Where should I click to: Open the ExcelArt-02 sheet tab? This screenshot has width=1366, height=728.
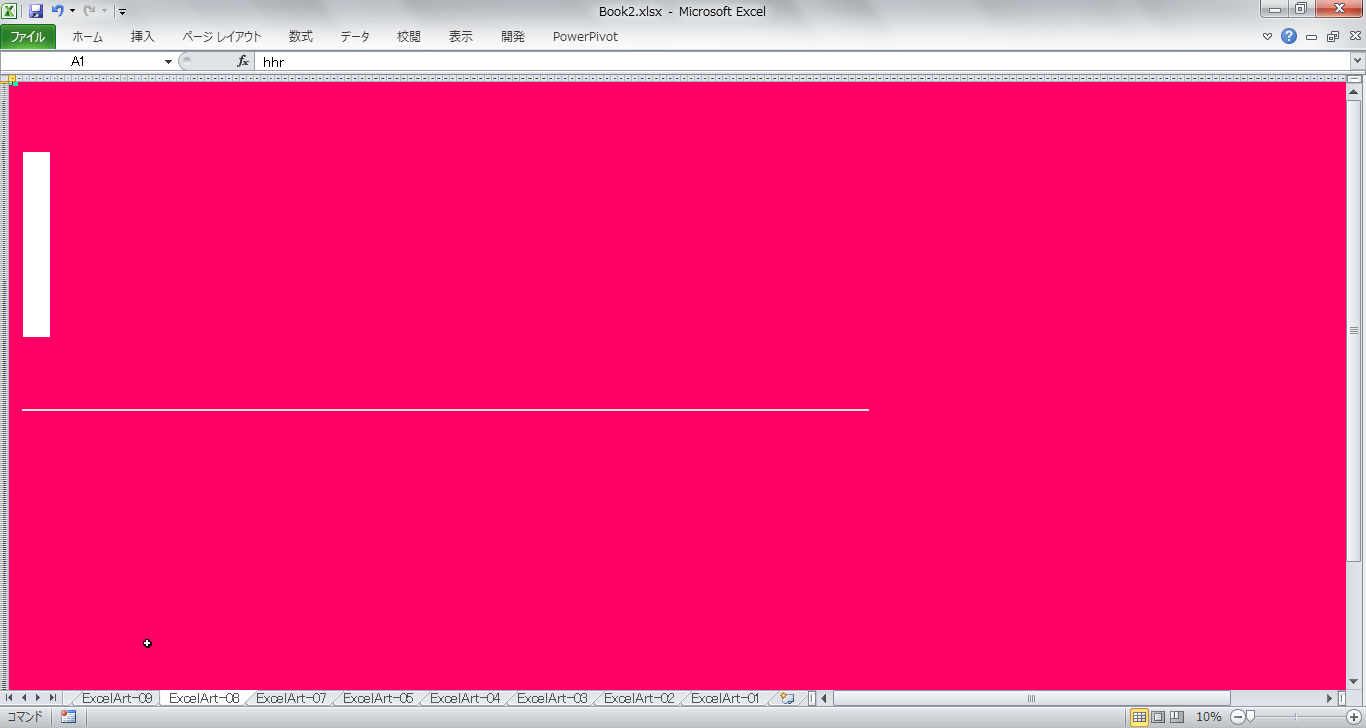639,698
